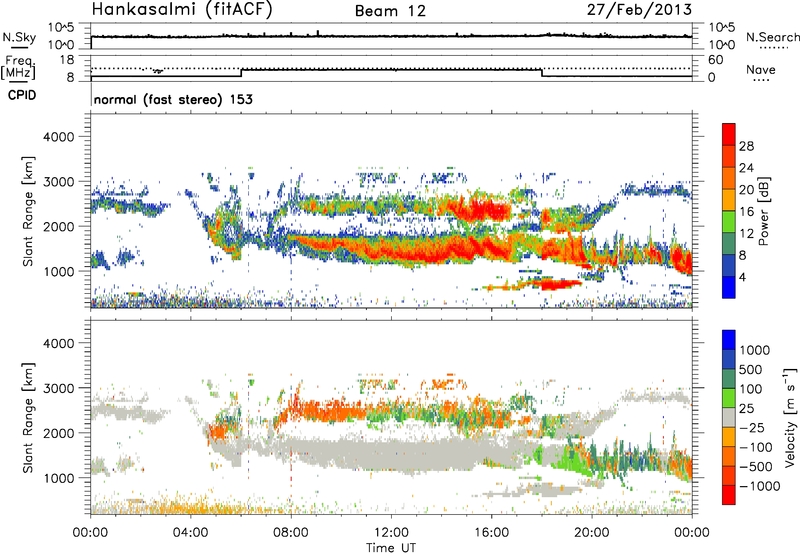Click the '04:00' time tick label
Viewport: 800px width, 554px height.
click(x=190, y=533)
